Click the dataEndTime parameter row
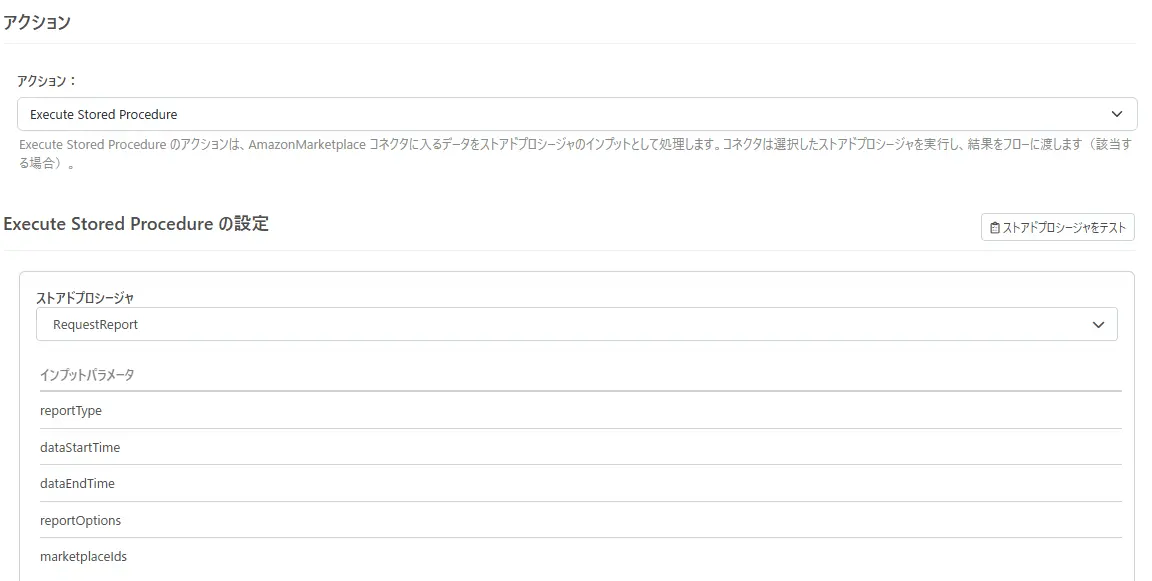 click(x=77, y=484)
